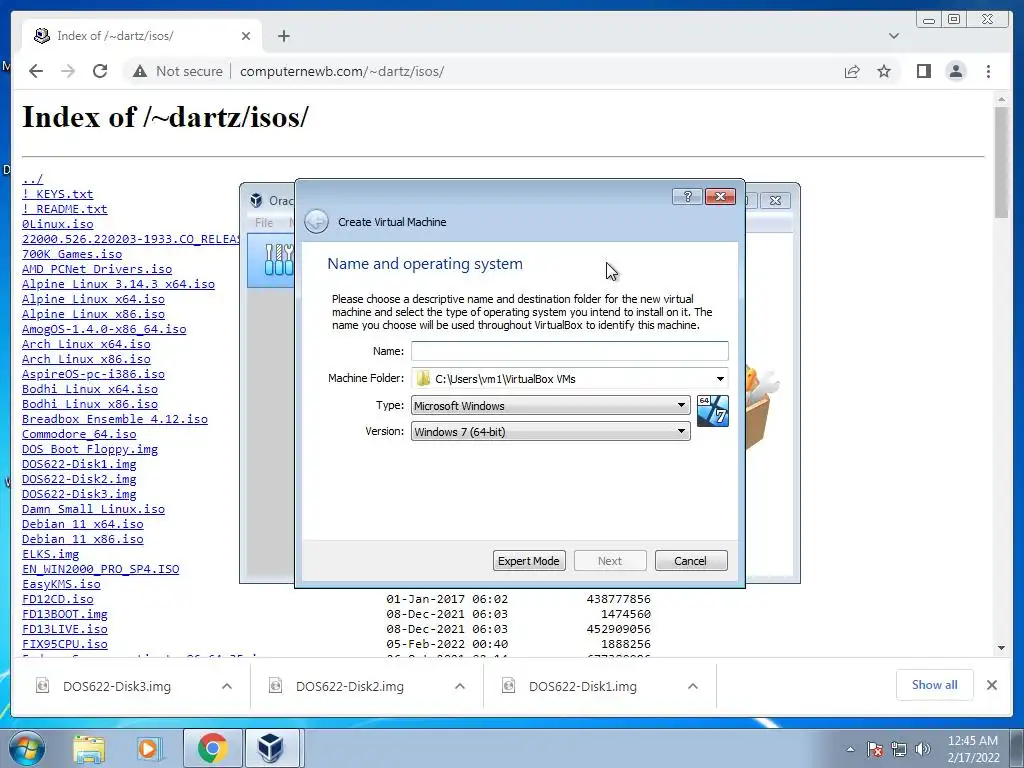Click the share page icon in address bar
The width and height of the screenshot is (1024, 768).
pos(852,71)
